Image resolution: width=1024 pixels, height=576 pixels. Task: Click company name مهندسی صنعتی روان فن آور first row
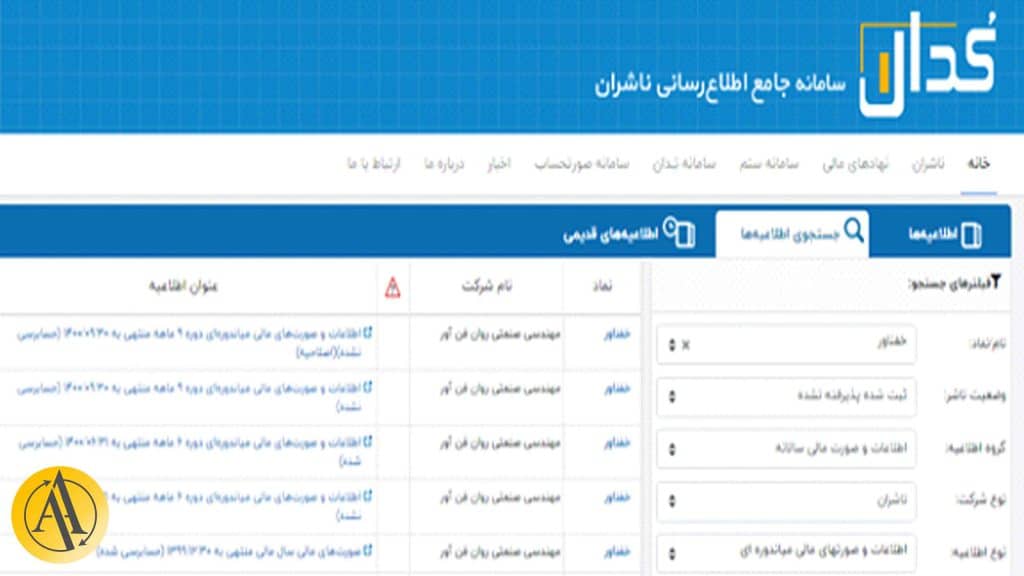500,334
